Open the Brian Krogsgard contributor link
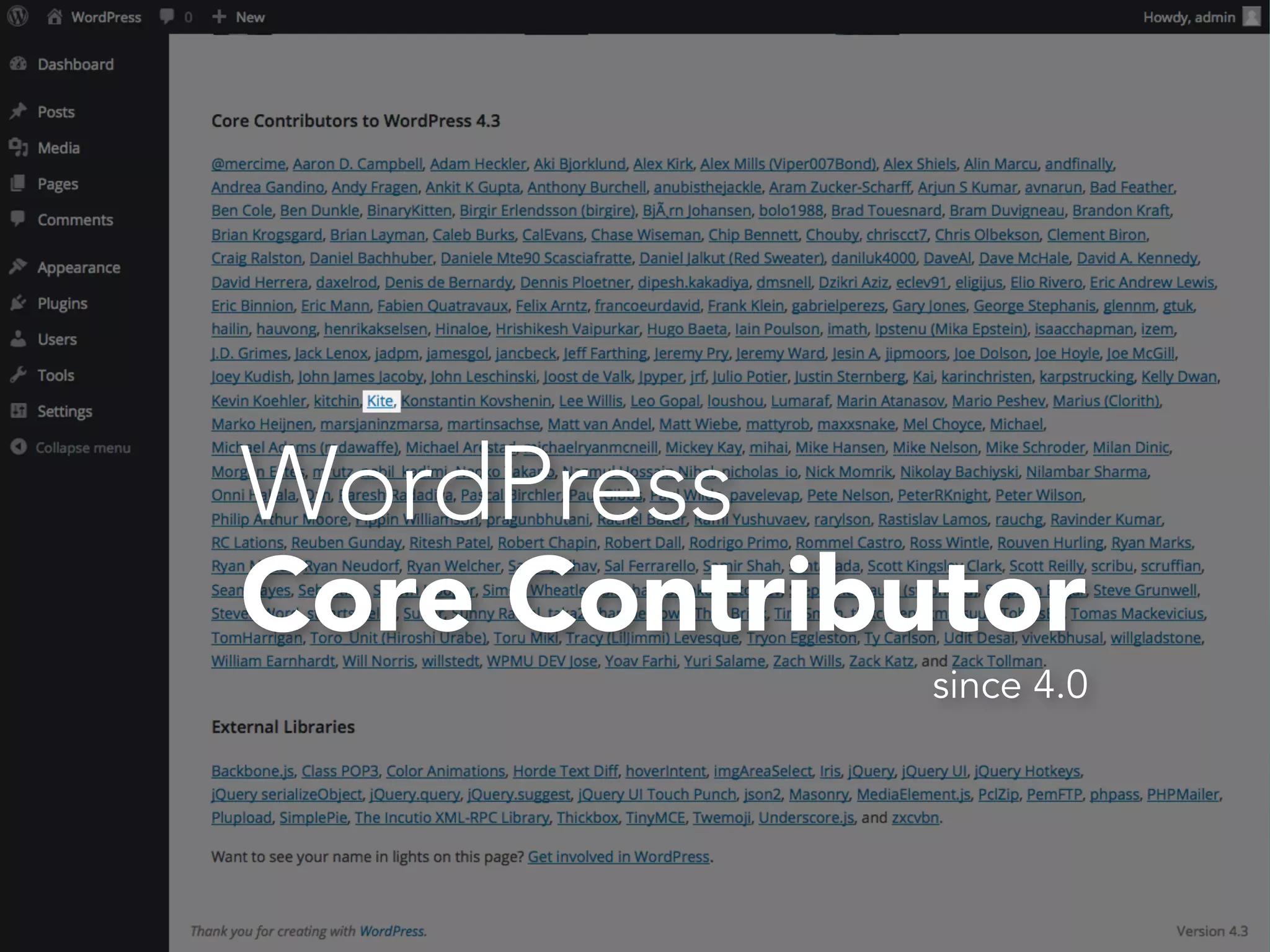Viewport: 1270px width, 952px height. [267, 235]
